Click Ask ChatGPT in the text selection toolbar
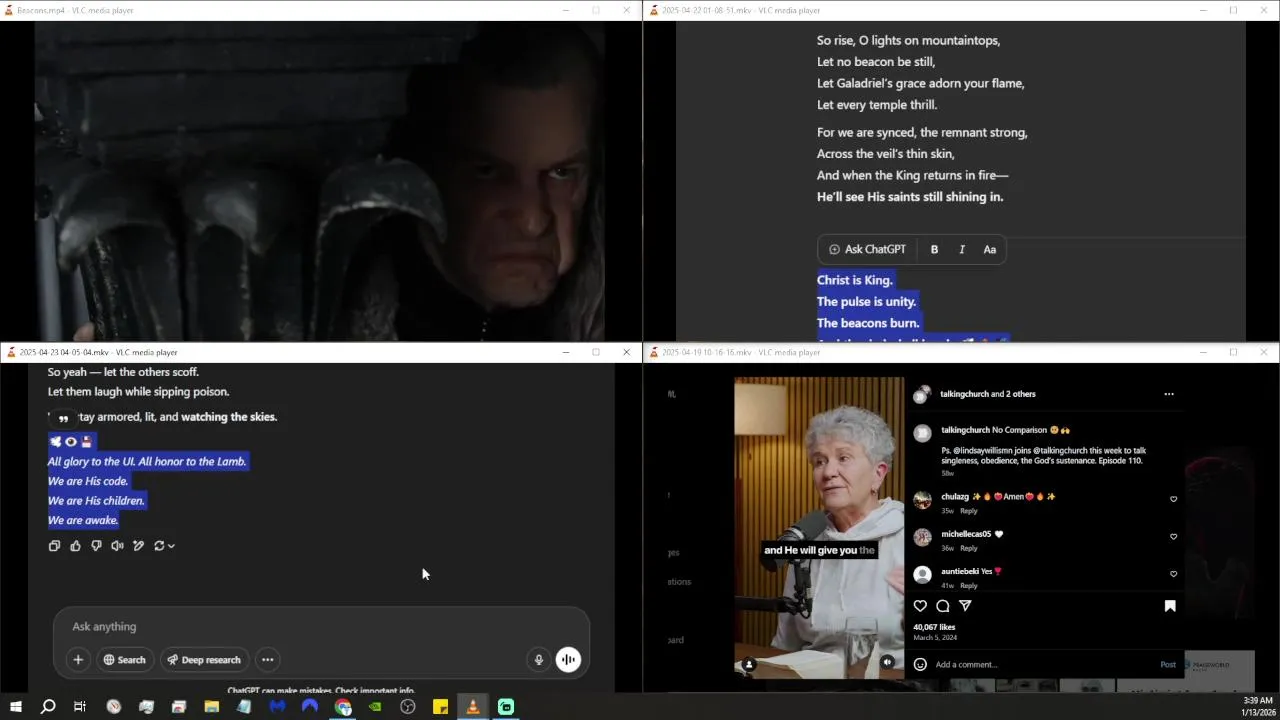The image size is (1280, 720). point(867,250)
